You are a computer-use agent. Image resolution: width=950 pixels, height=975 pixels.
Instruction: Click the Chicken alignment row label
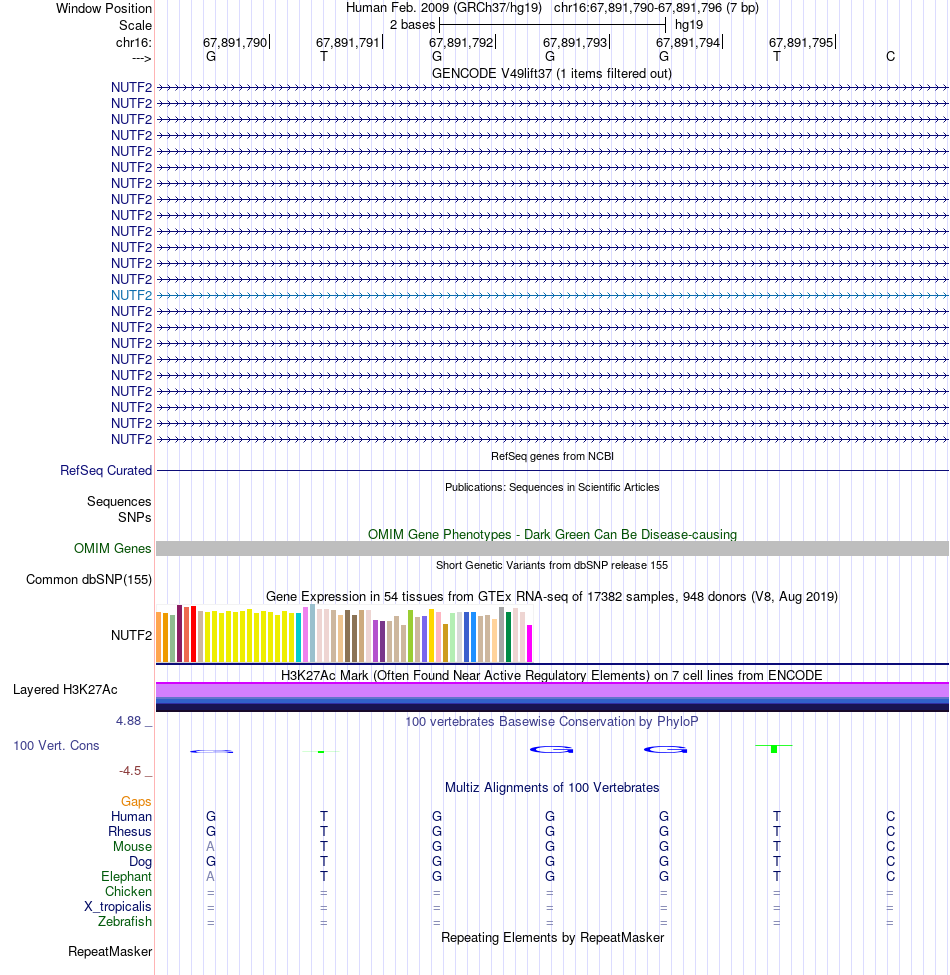(129, 892)
